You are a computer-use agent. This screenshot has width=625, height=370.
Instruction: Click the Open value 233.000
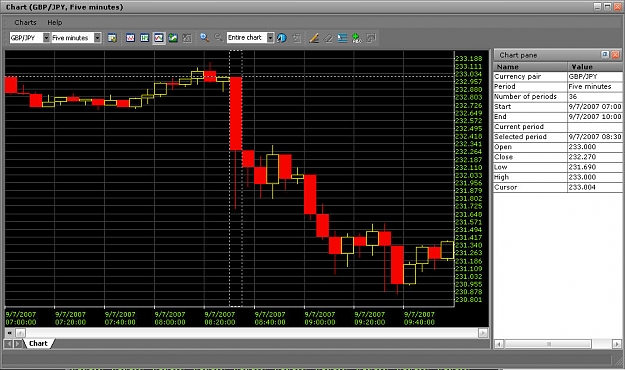tap(595, 147)
